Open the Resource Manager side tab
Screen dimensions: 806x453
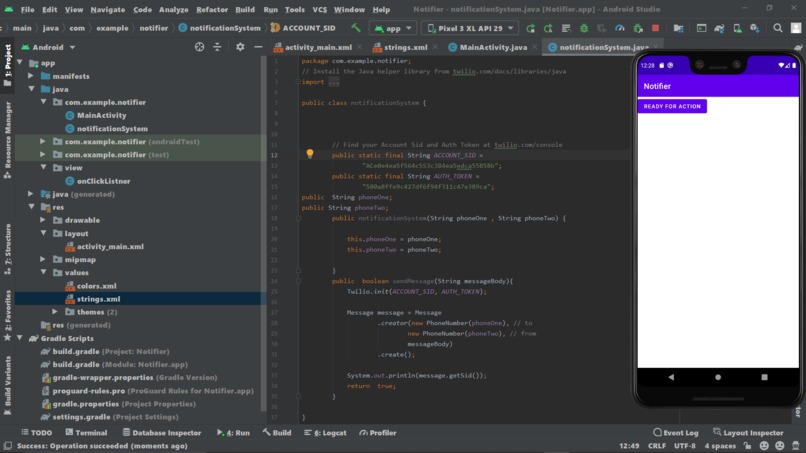tap(7, 139)
